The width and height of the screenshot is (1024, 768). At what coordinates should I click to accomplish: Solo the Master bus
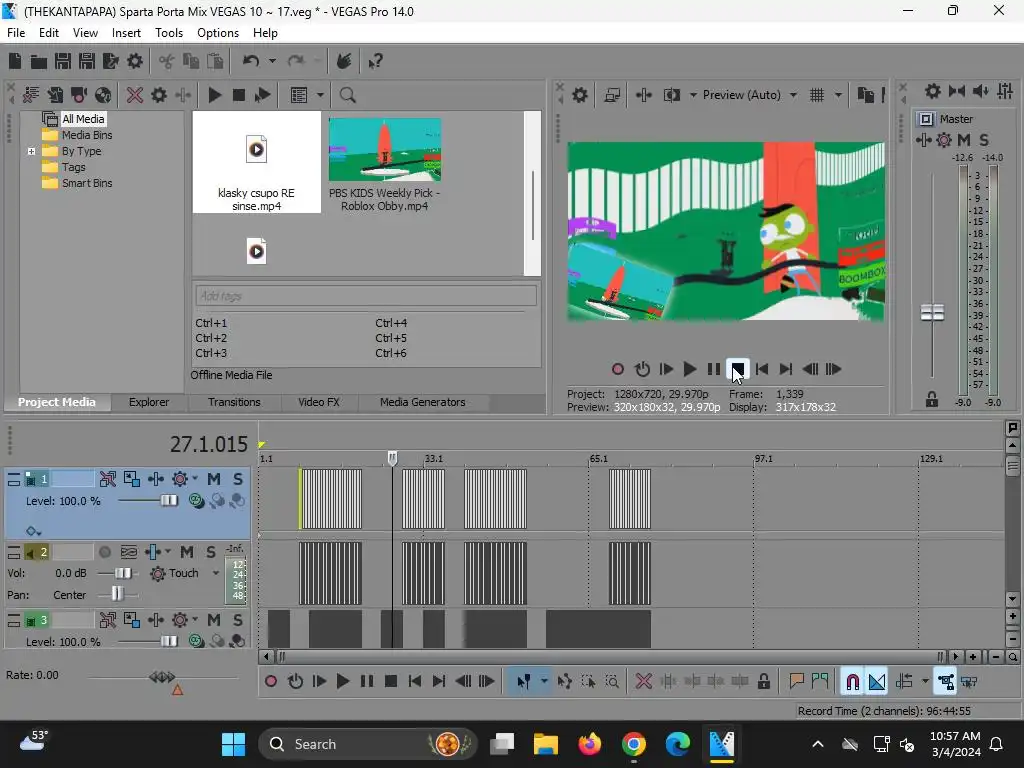[x=984, y=140]
